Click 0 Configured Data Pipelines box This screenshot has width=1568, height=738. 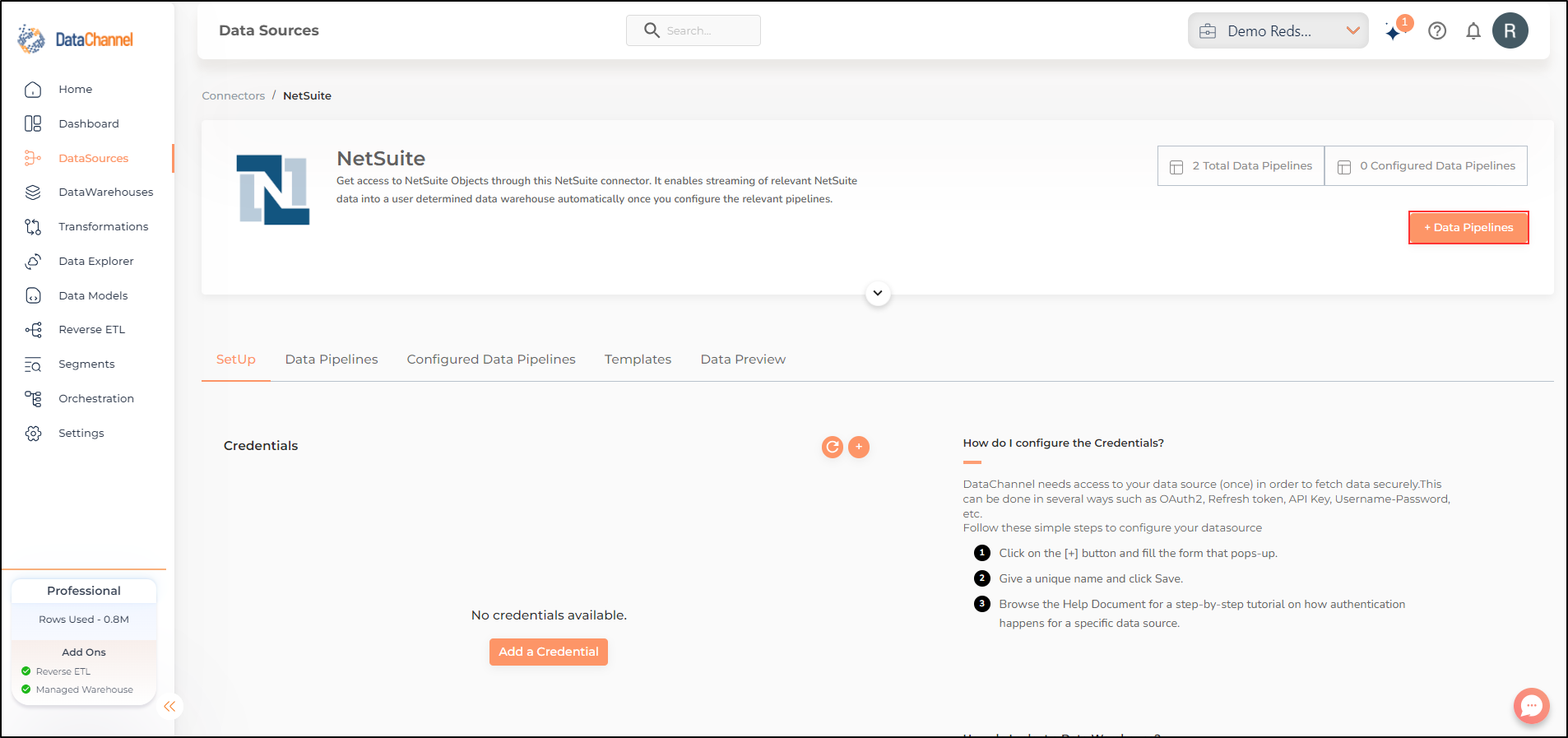[x=1426, y=165]
